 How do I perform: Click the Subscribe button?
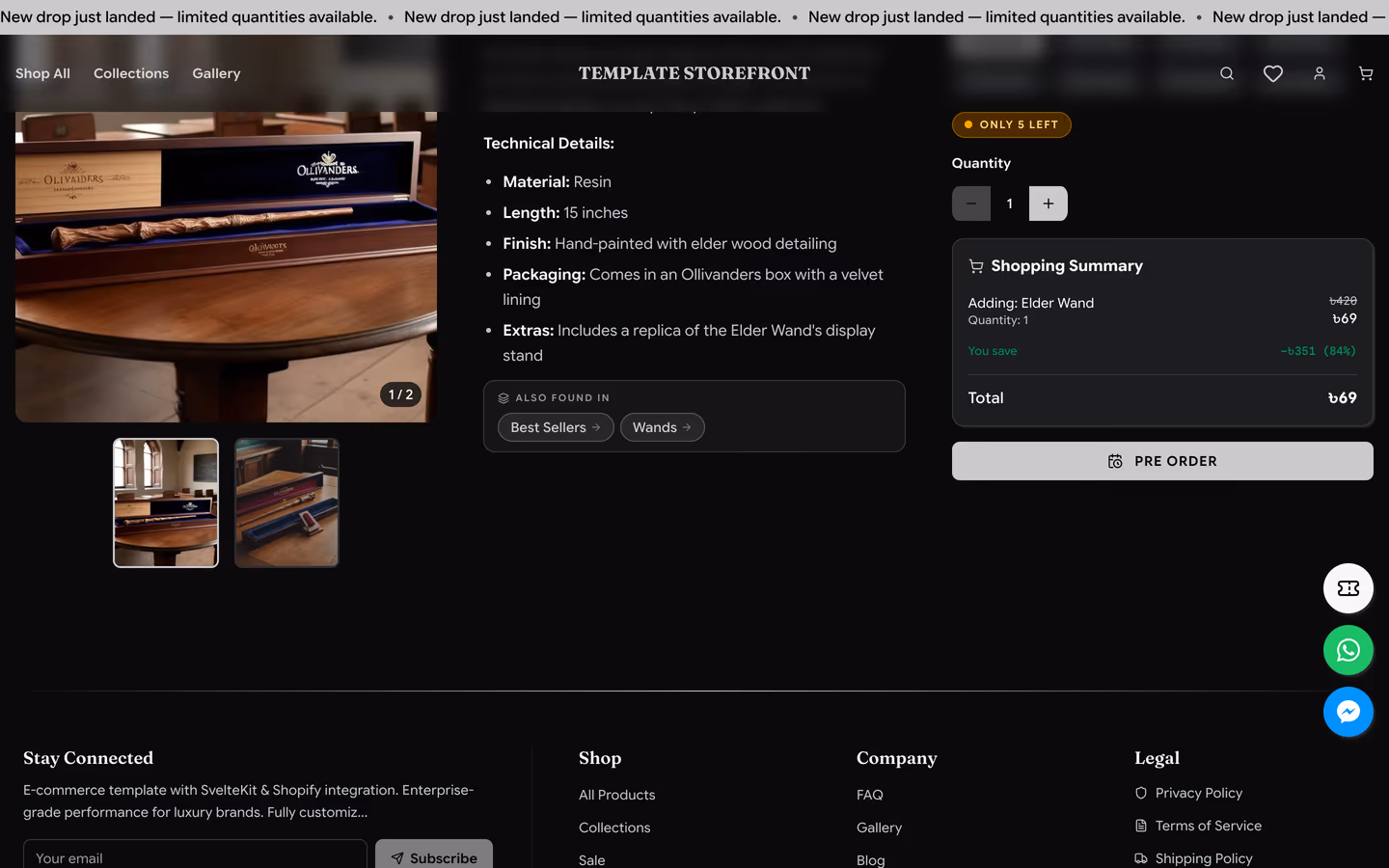[434, 856]
